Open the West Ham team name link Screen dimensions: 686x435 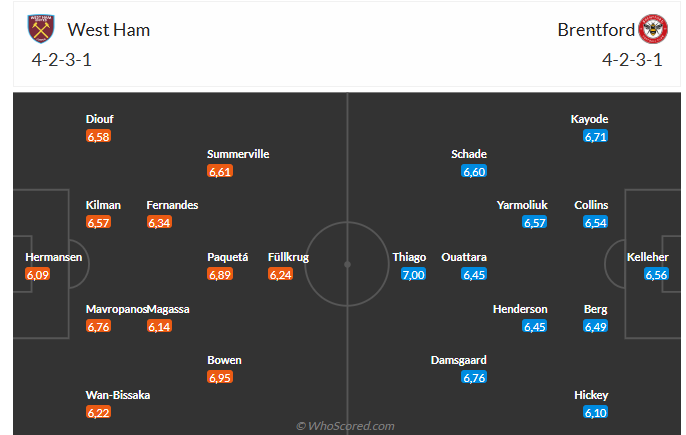click(108, 30)
